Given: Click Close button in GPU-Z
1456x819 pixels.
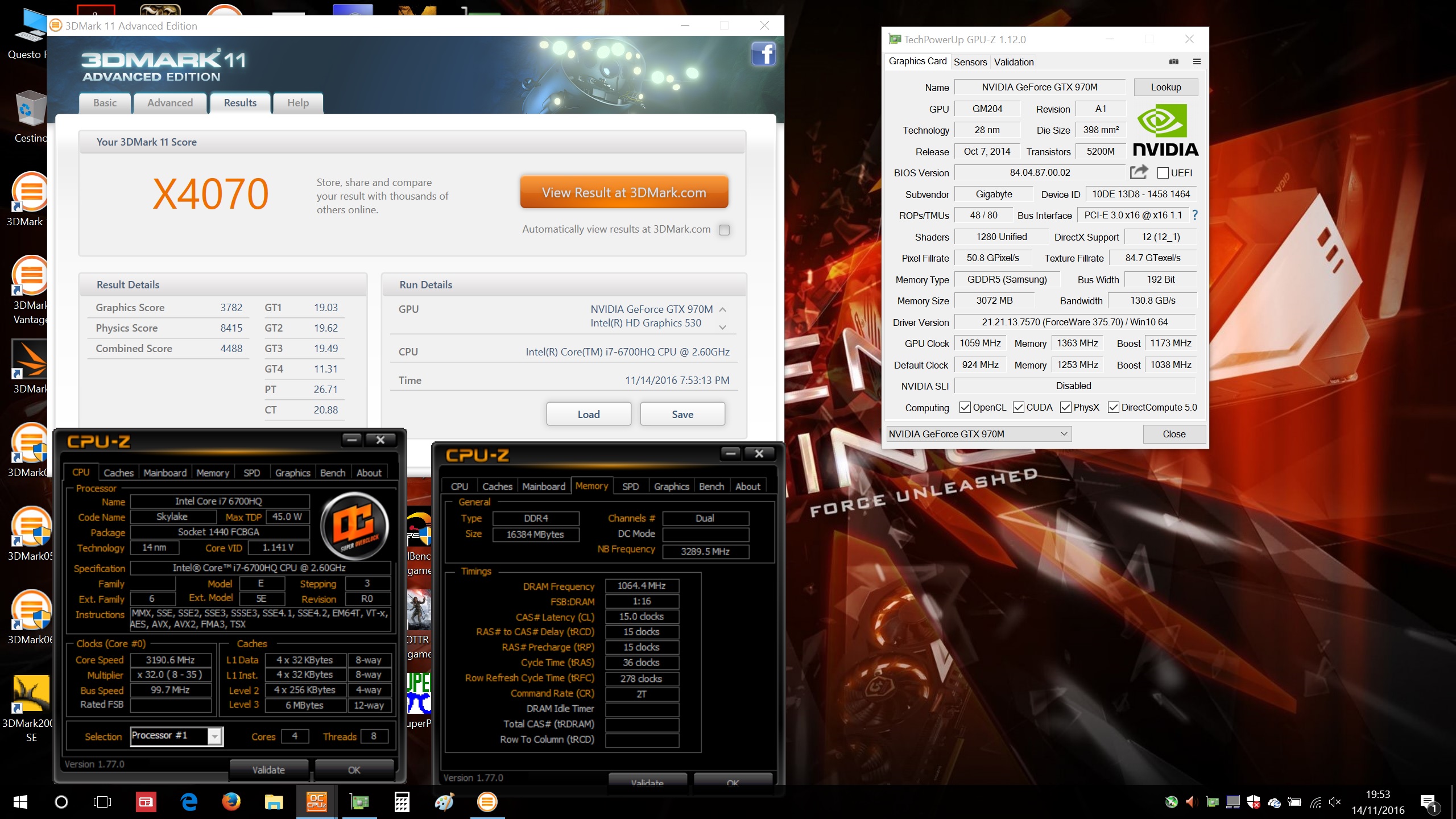Looking at the screenshot, I should click(x=1174, y=434).
